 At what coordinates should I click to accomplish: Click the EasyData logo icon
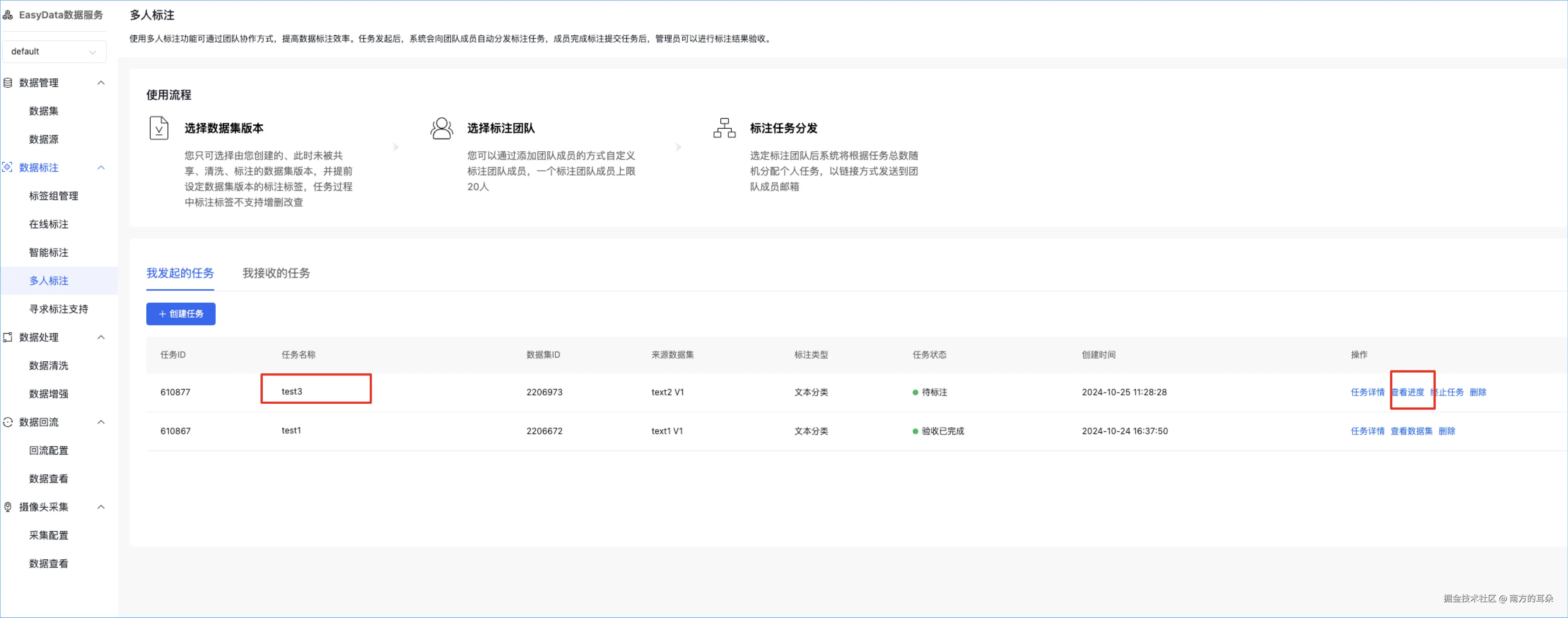pyautogui.click(x=8, y=14)
